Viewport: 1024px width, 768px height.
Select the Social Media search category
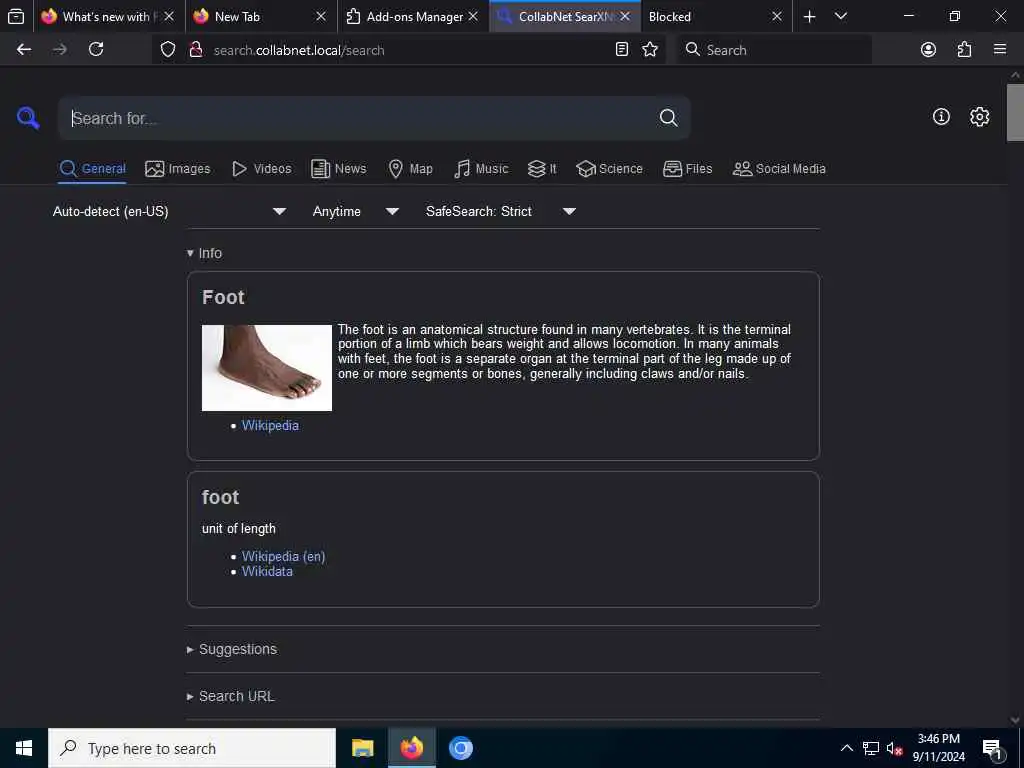(779, 168)
